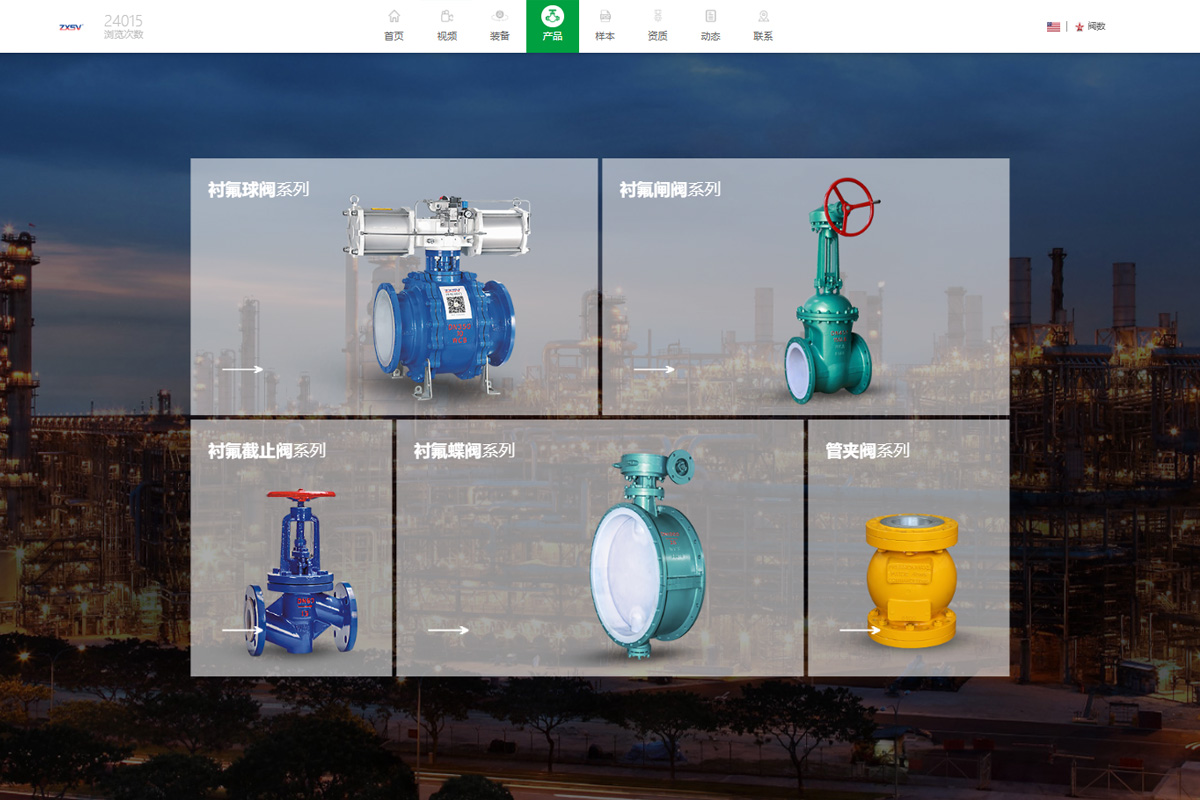The height and width of the screenshot is (800, 1200).
Task: Click the arrow in 衬氟闸阀系列 card
Action: click(654, 370)
